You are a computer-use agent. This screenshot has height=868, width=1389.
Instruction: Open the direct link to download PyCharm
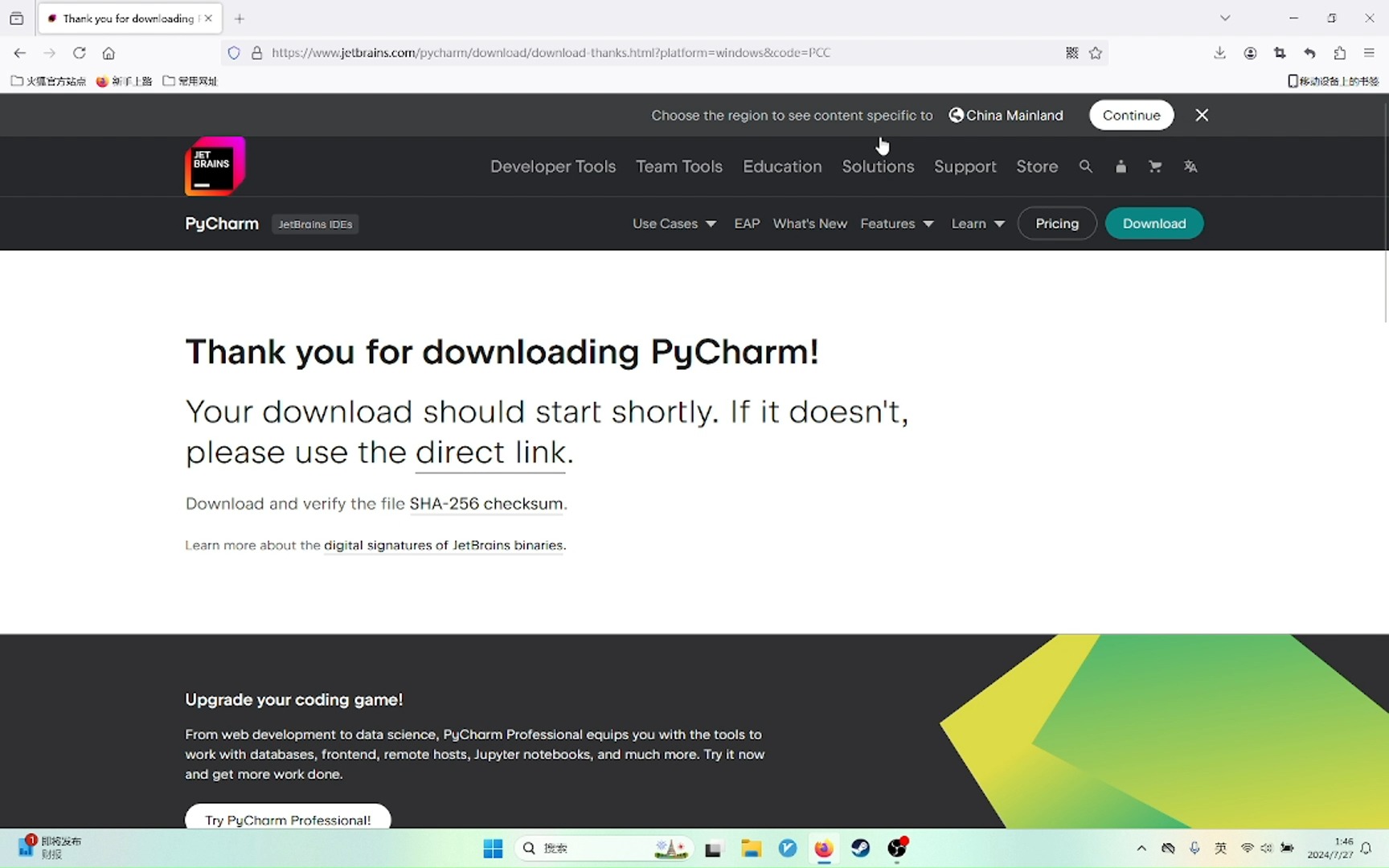491,452
